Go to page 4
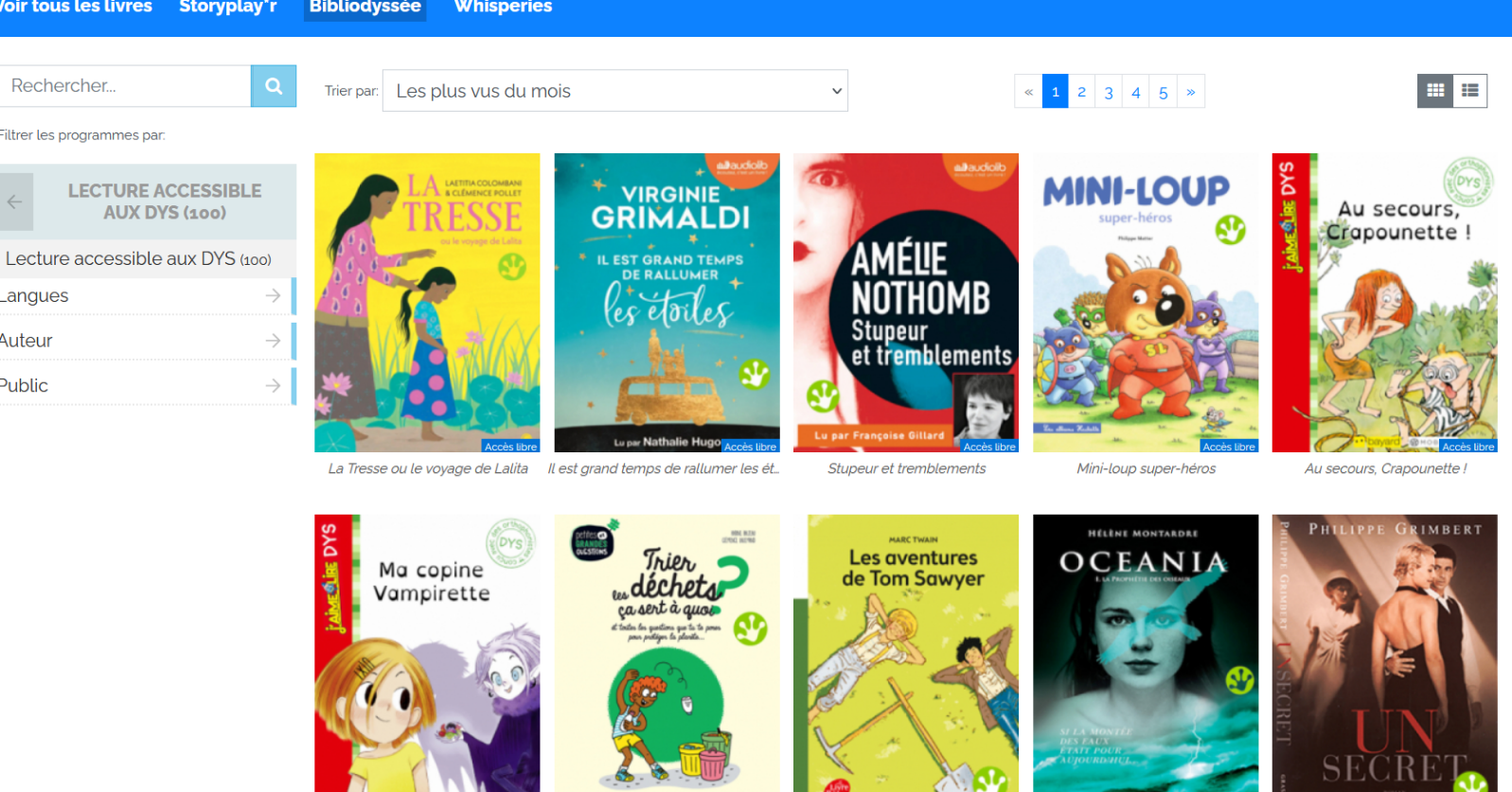This screenshot has height=792, width=1512. pos(1136,92)
